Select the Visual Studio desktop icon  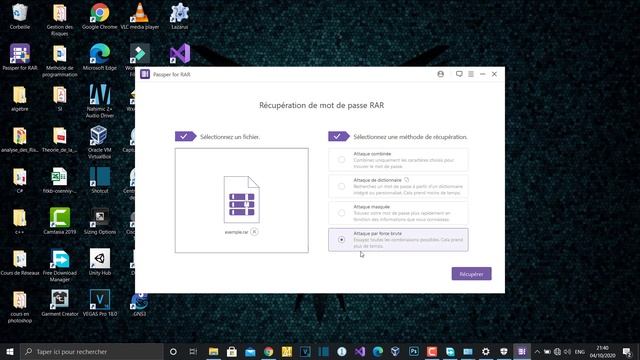click(180, 53)
